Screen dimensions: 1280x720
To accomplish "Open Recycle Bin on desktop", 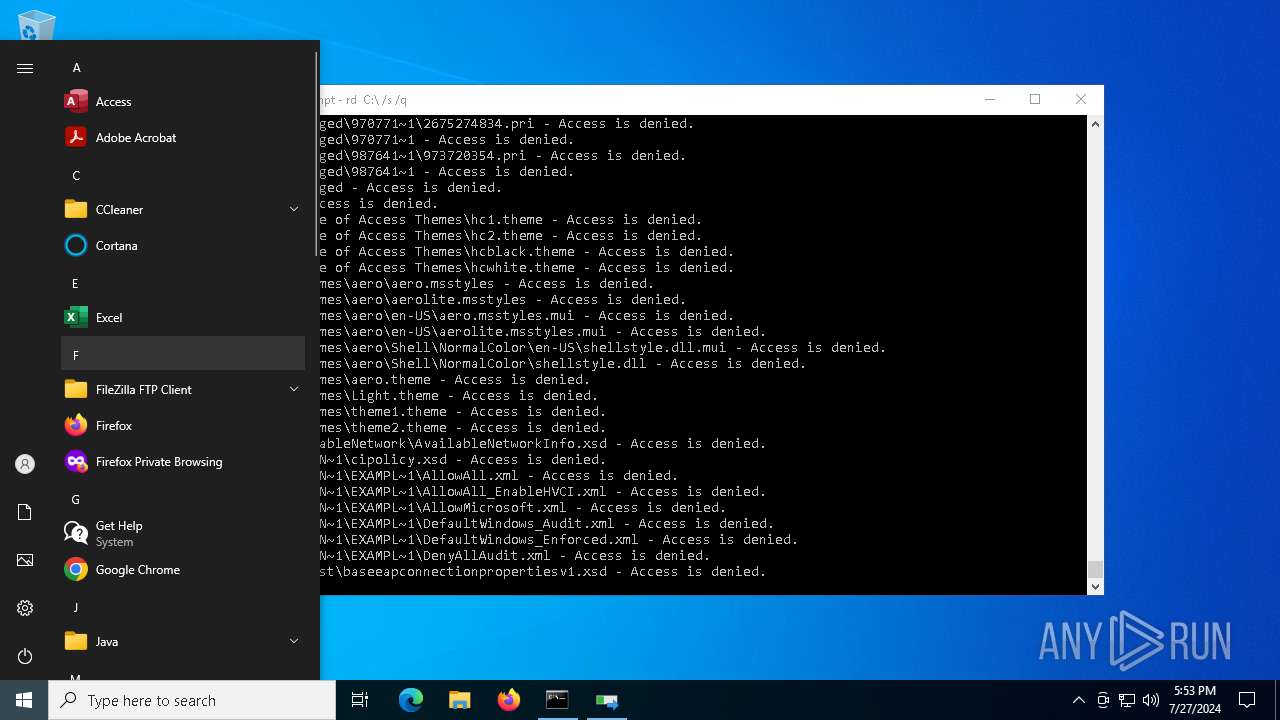I will 36,25.
